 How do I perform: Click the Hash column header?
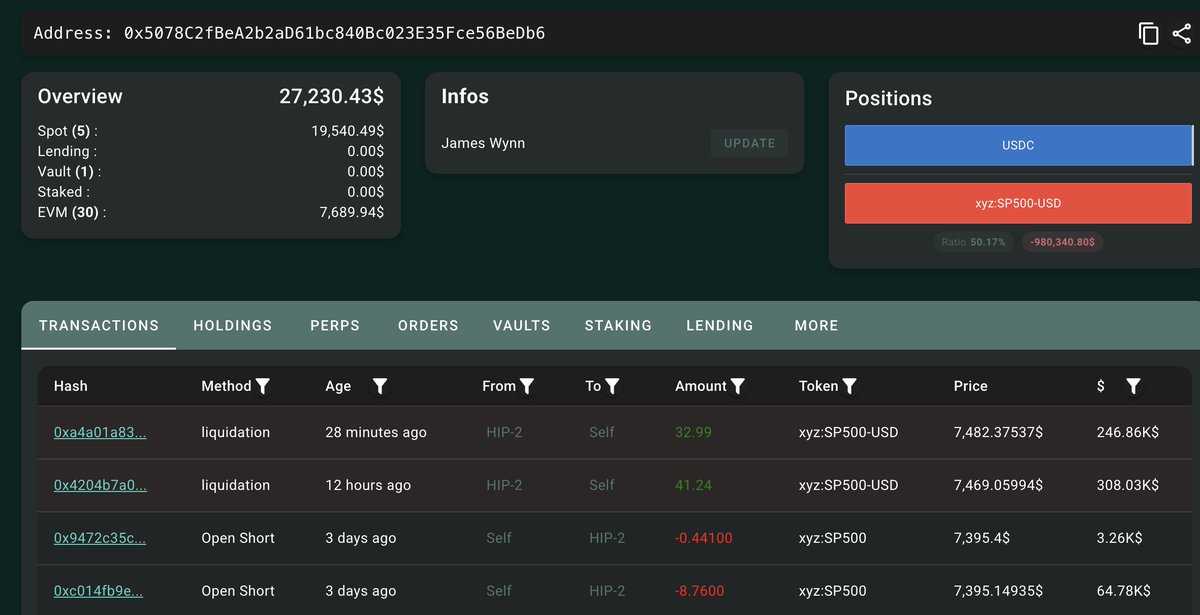[71, 386]
